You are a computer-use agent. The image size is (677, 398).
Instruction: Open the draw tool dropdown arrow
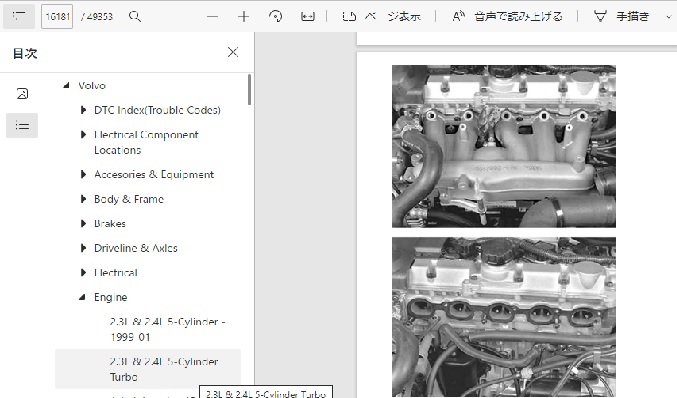tap(668, 17)
